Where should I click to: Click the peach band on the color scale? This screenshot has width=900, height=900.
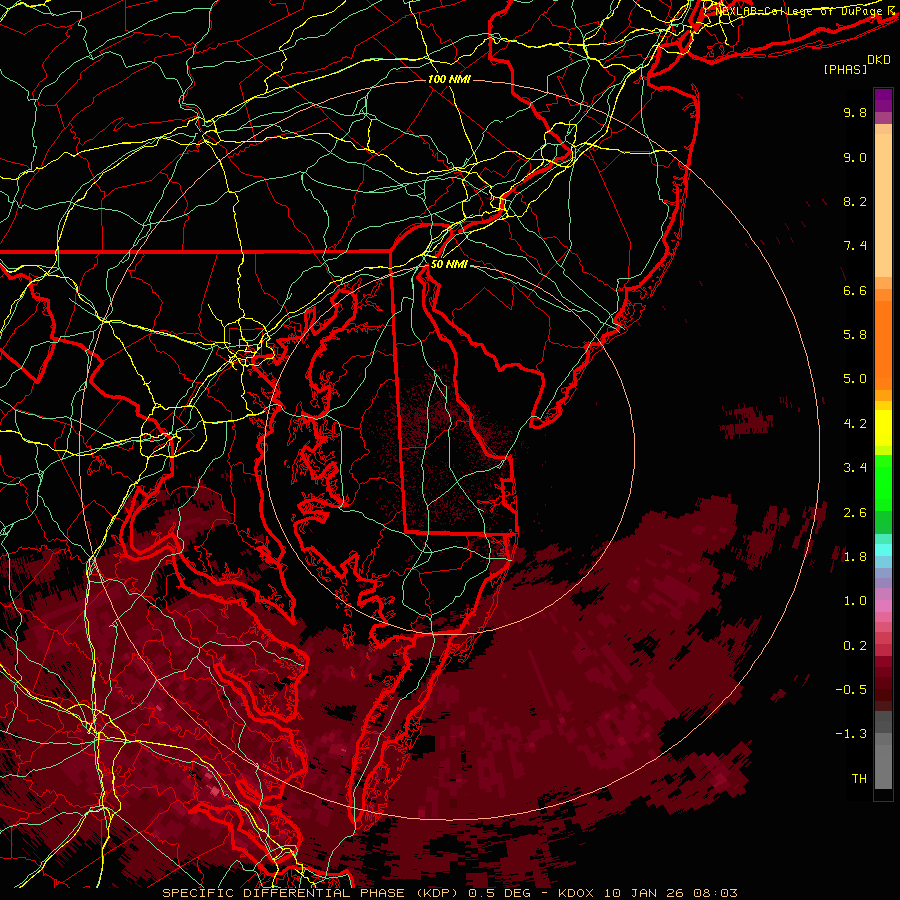click(x=883, y=205)
